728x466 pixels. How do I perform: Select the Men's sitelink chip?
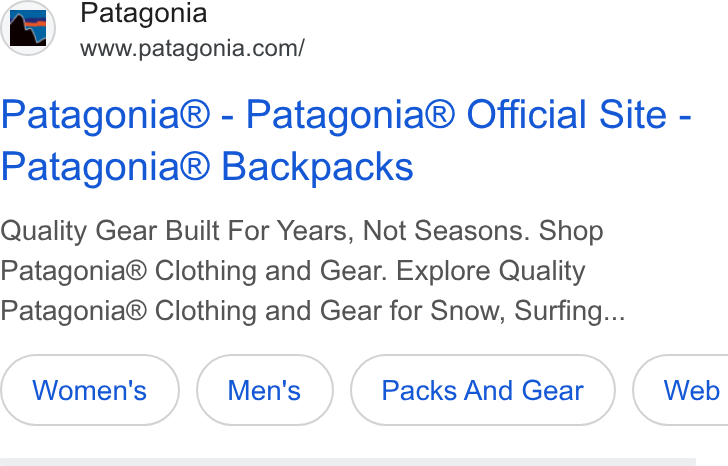265,390
